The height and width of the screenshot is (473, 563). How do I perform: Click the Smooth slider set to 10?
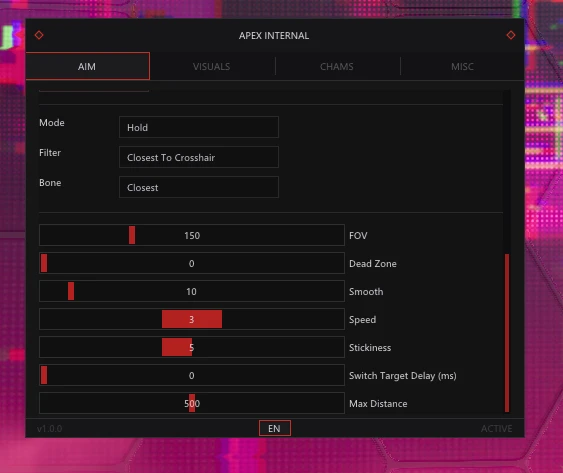[x=192, y=291]
